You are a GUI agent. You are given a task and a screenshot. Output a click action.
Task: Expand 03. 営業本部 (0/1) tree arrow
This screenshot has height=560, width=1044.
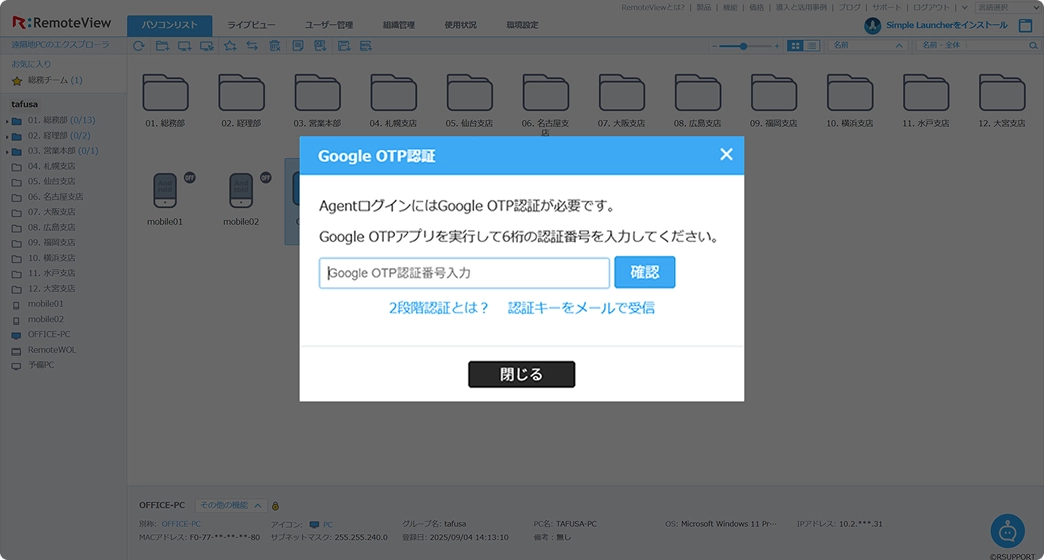(x=7, y=152)
